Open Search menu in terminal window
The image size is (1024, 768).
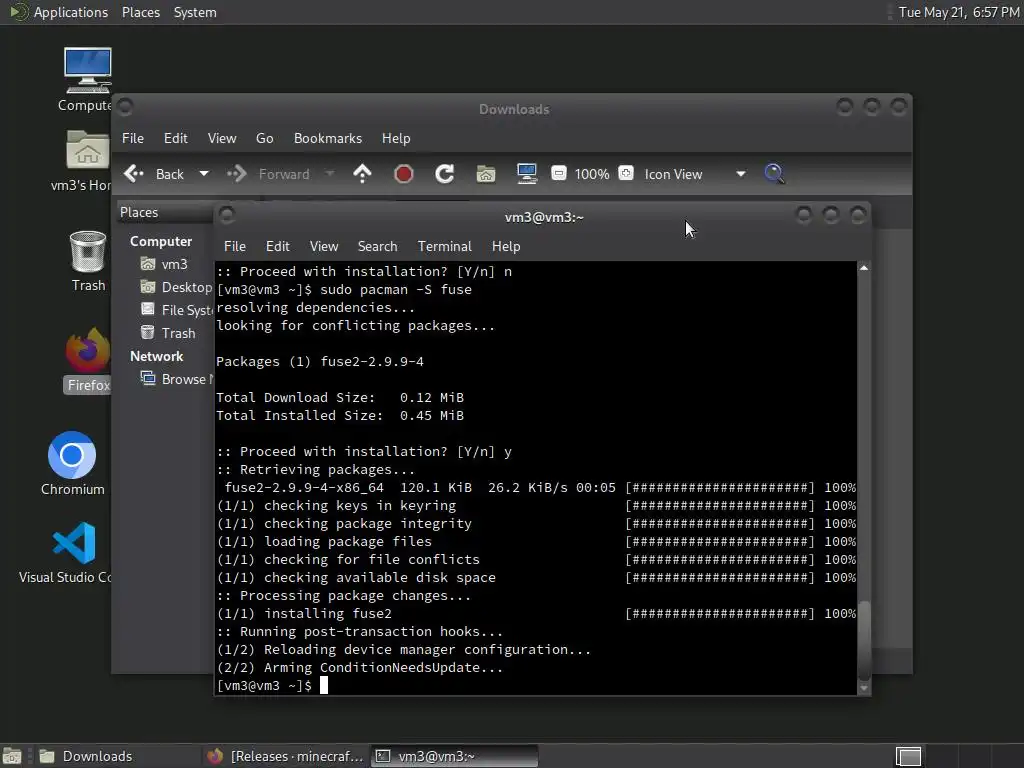pos(377,246)
